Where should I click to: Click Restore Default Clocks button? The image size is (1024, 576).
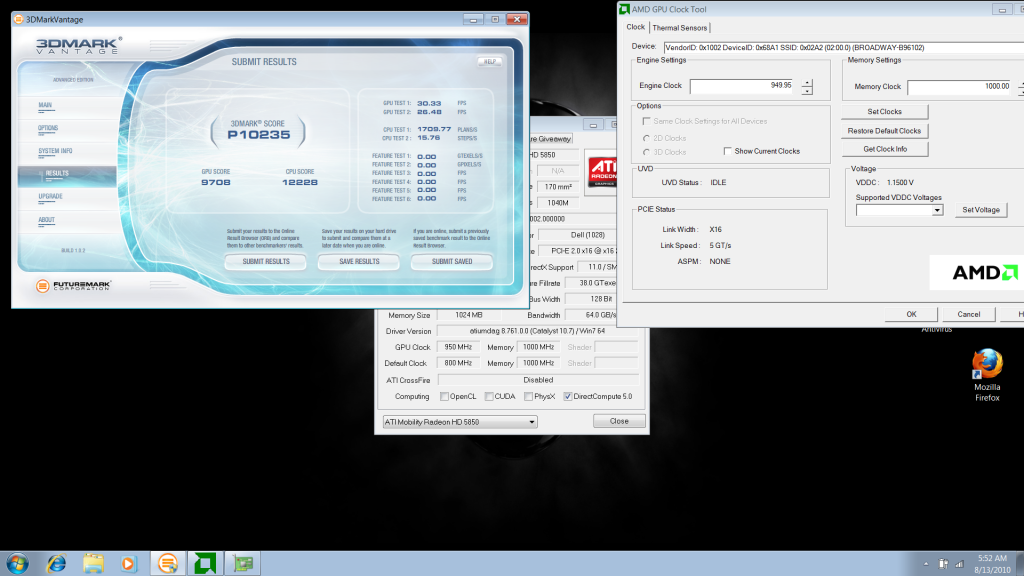[884, 131]
